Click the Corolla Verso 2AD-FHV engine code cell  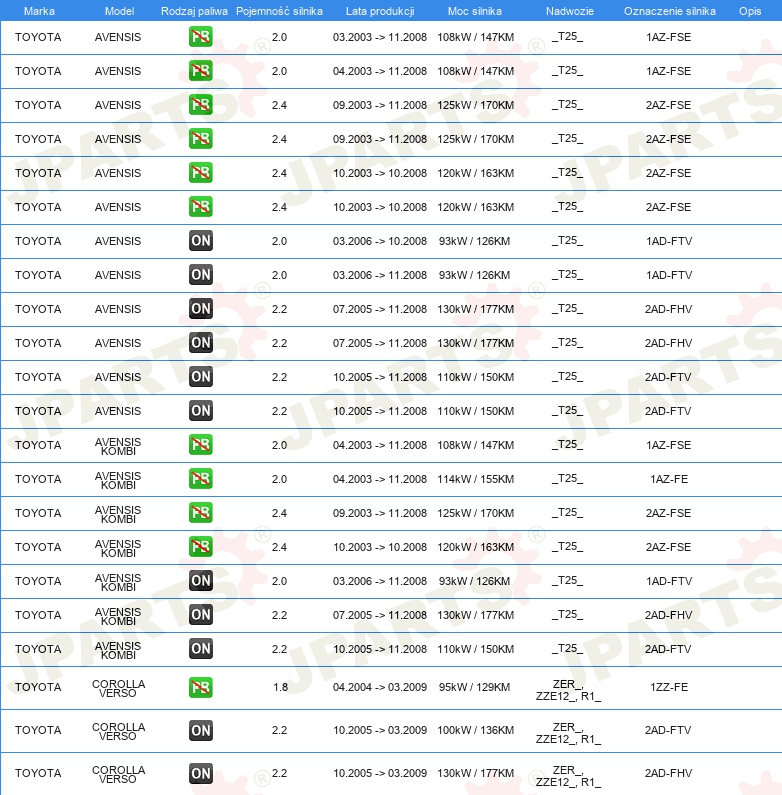coord(668,773)
